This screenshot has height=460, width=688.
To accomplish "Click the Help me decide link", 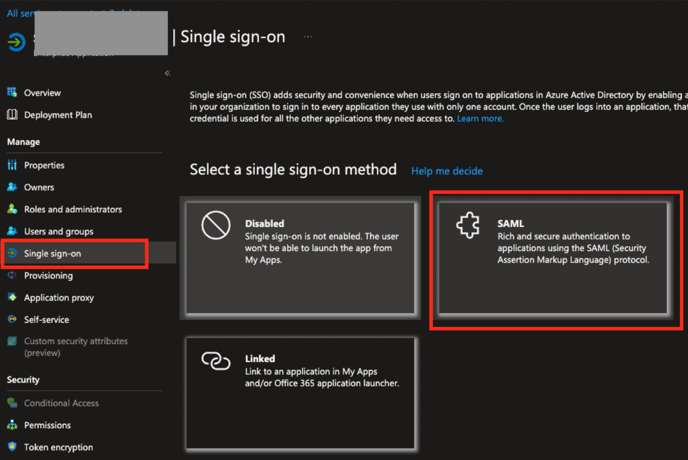I will tap(447, 171).
